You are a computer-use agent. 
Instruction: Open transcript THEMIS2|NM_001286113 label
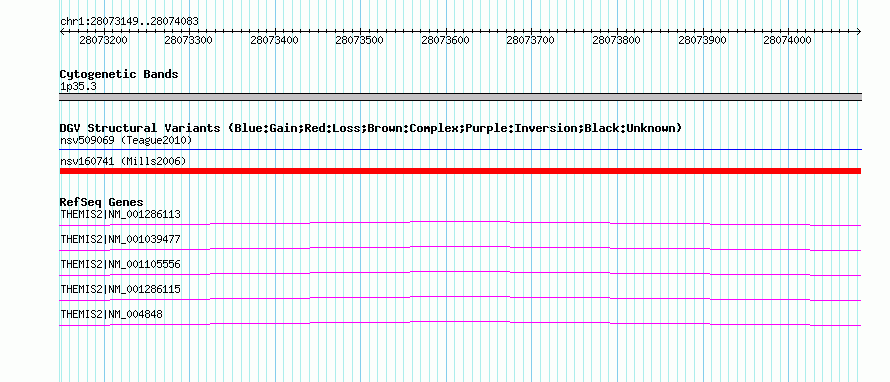coord(120,215)
